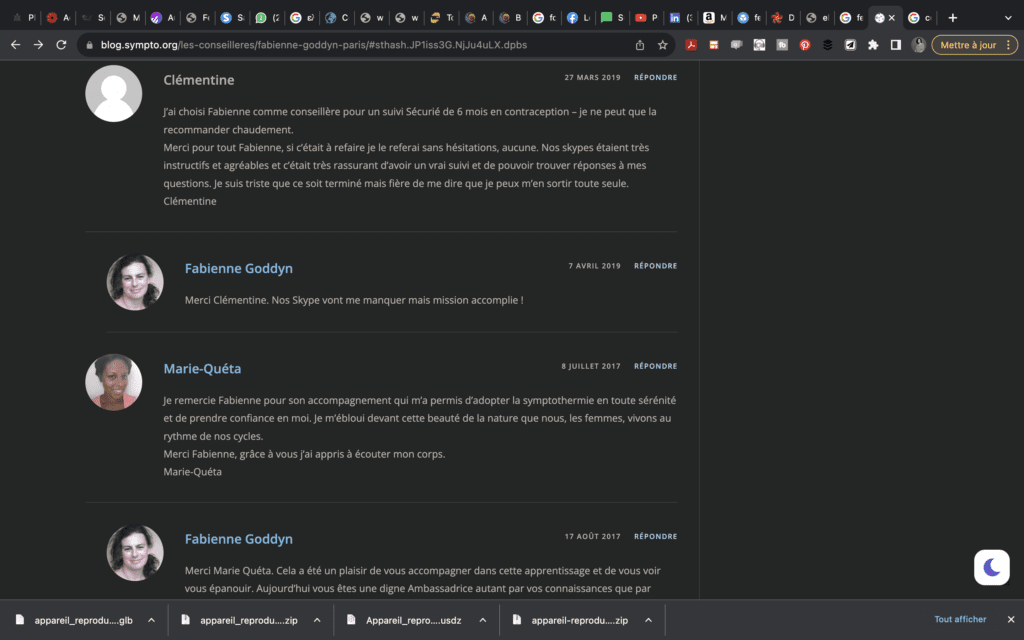This screenshot has height=640, width=1024.
Task: Click "Mettre à jour" update button
Action: click(968, 45)
